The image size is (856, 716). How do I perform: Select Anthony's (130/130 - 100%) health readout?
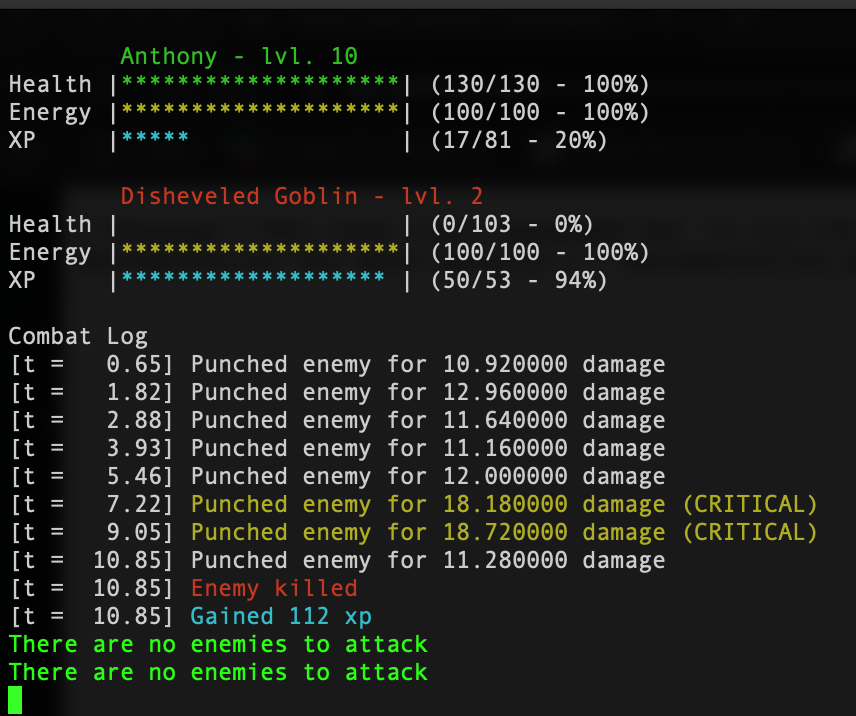pos(540,85)
